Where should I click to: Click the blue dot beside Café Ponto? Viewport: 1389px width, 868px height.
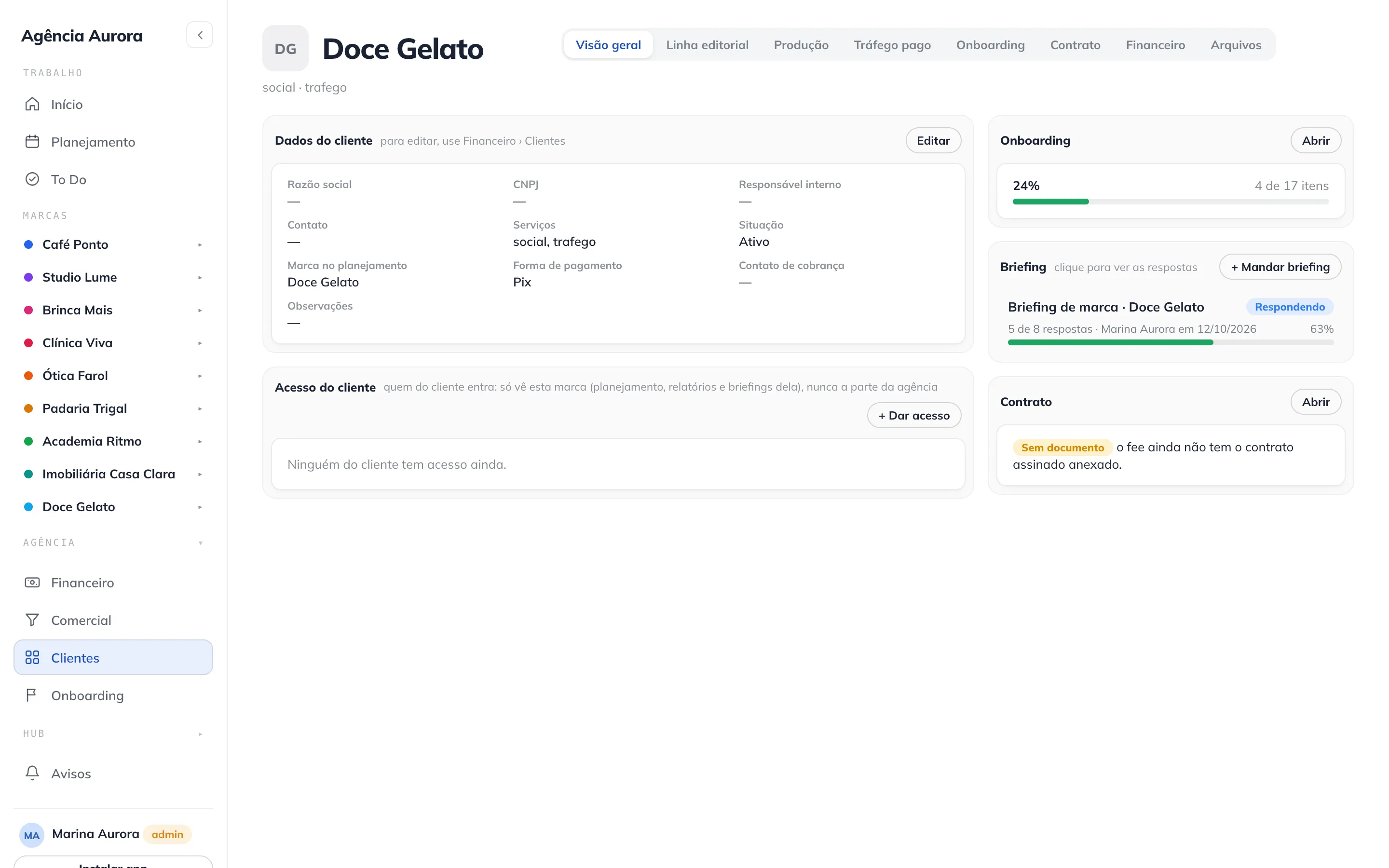point(28,244)
